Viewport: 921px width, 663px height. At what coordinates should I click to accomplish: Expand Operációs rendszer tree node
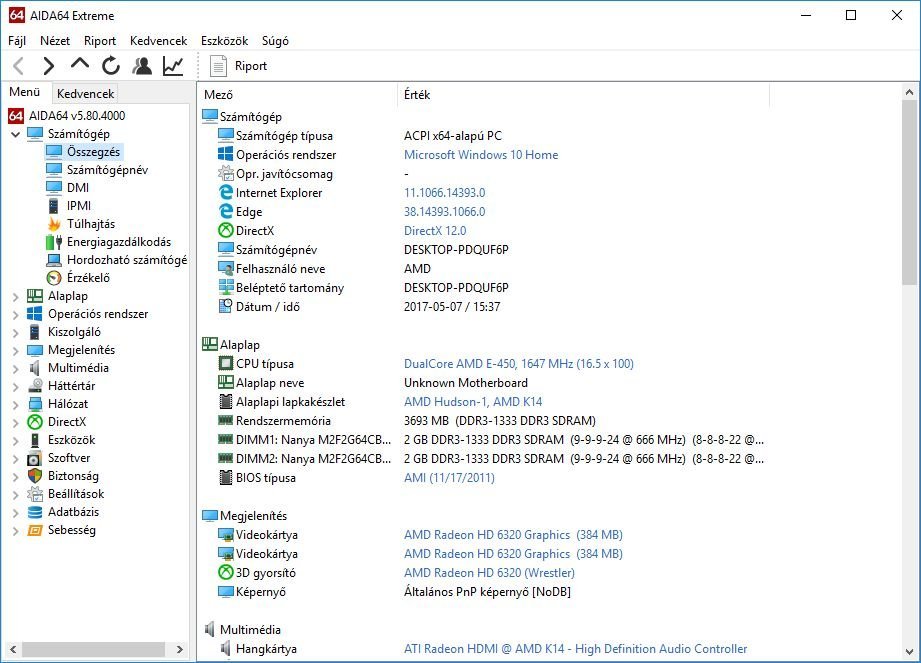[x=15, y=314]
